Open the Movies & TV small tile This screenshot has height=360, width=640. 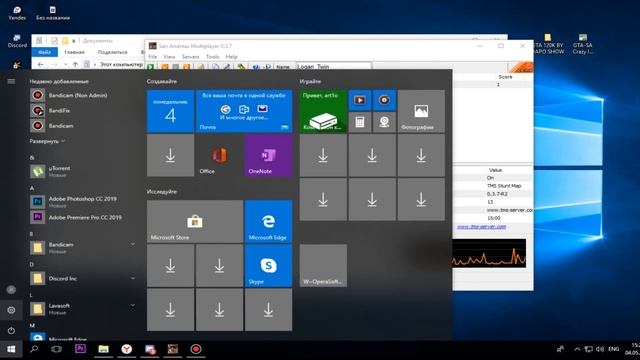[x=360, y=100]
